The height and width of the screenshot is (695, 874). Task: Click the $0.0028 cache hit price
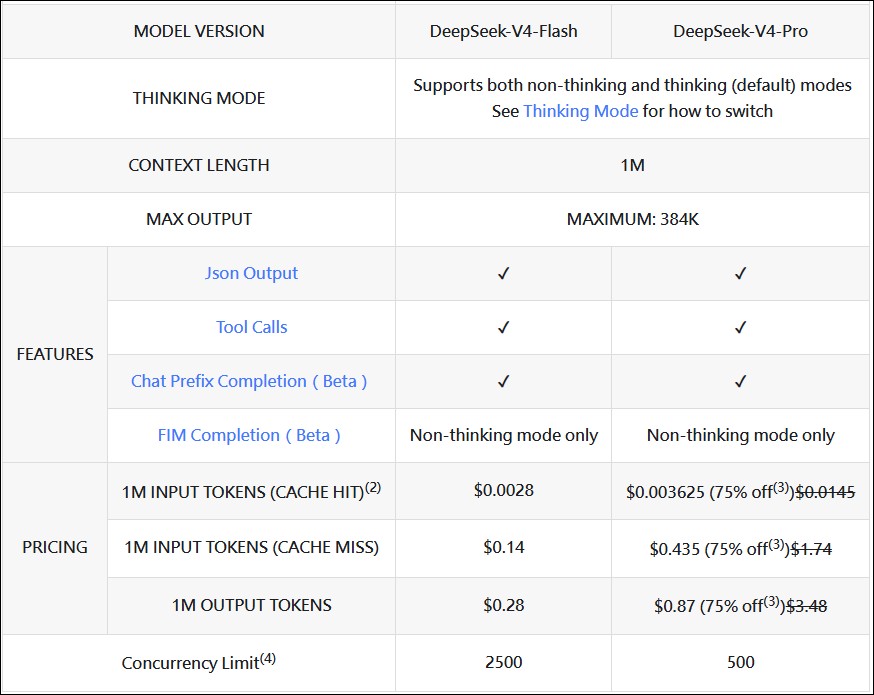click(504, 490)
